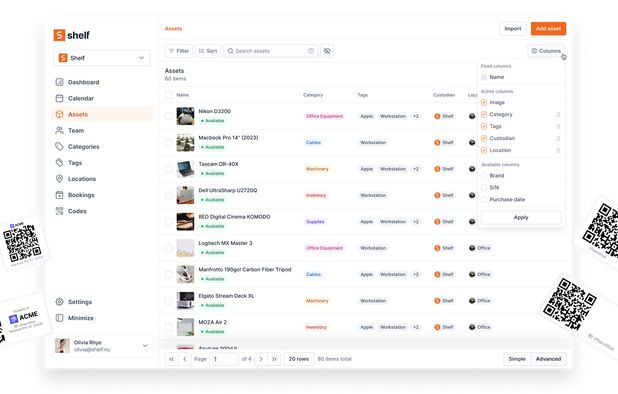
Task: Select the Assets cube icon
Action: click(60, 114)
